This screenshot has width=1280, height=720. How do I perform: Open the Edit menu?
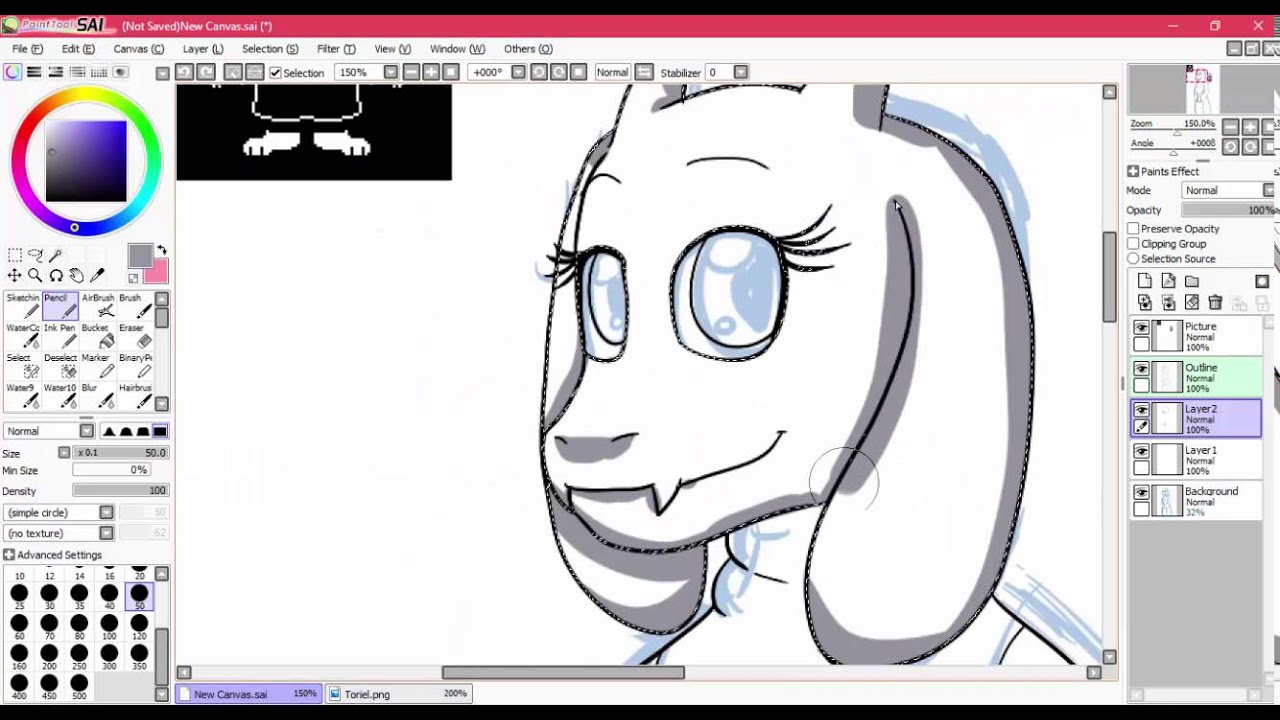click(x=78, y=49)
